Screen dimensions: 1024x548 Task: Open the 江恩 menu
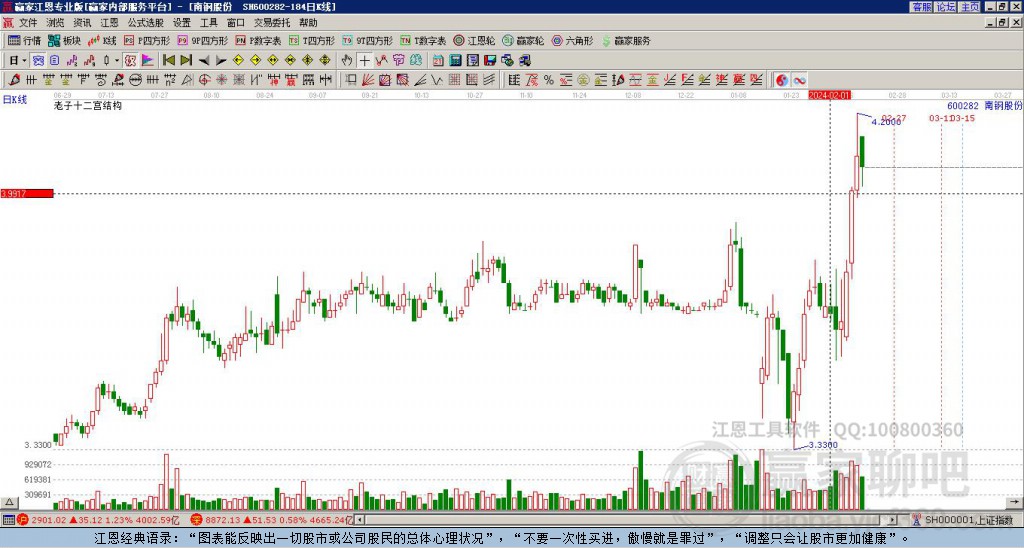click(109, 23)
